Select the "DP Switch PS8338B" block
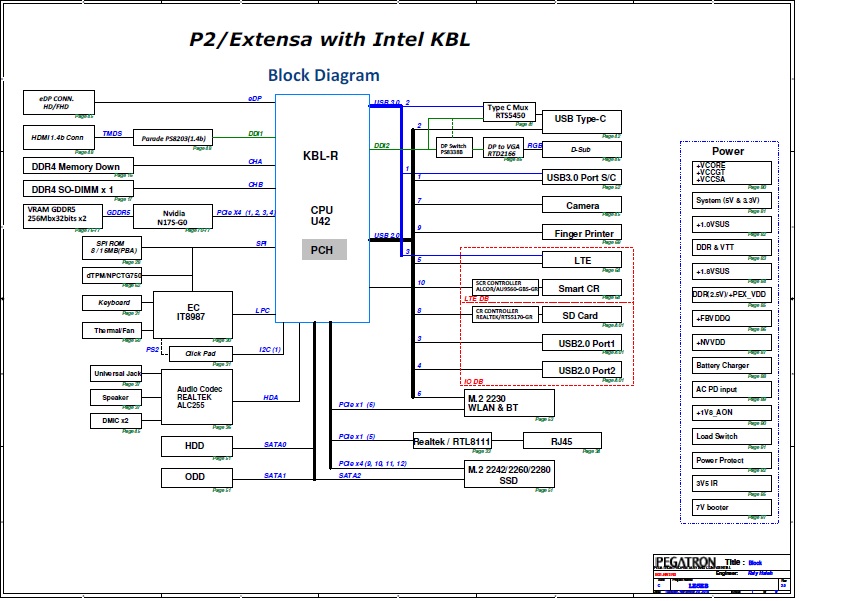851x601 pixels. [454, 147]
